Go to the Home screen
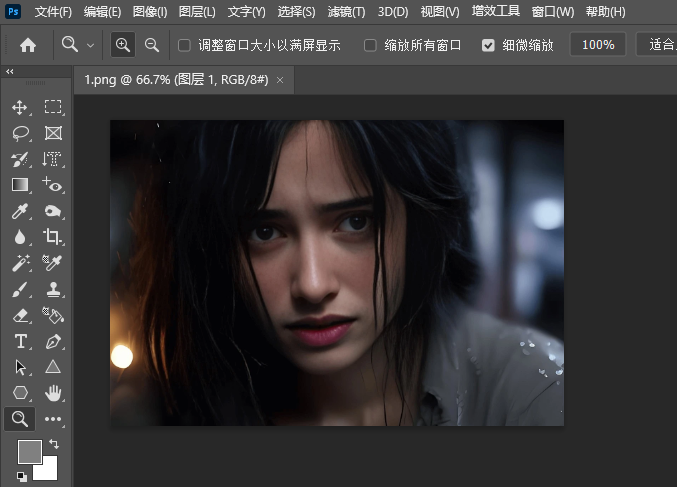Image resolution: width=677 pixels, height=487 pixels. [x=28, y=45]
